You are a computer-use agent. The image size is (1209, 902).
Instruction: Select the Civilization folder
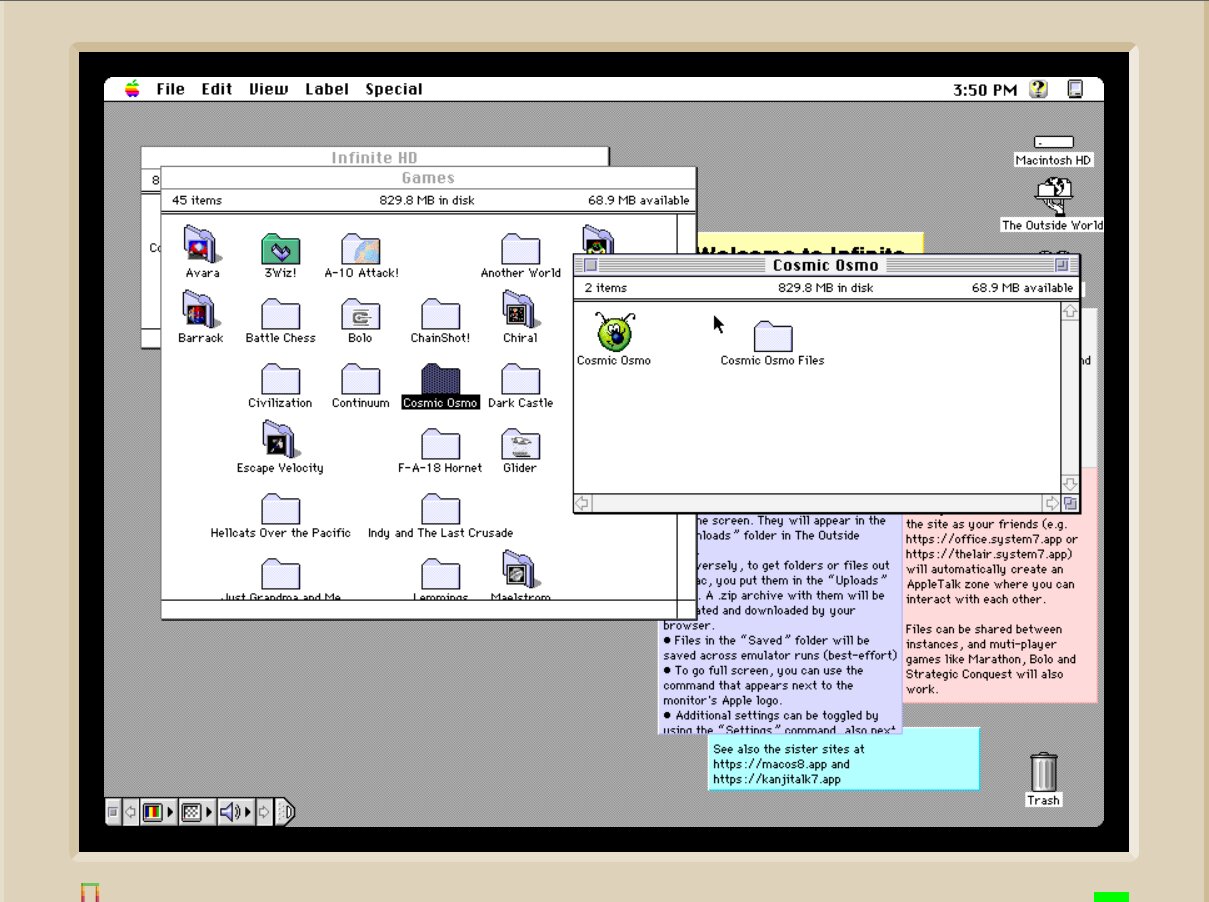tap(280, 379)
